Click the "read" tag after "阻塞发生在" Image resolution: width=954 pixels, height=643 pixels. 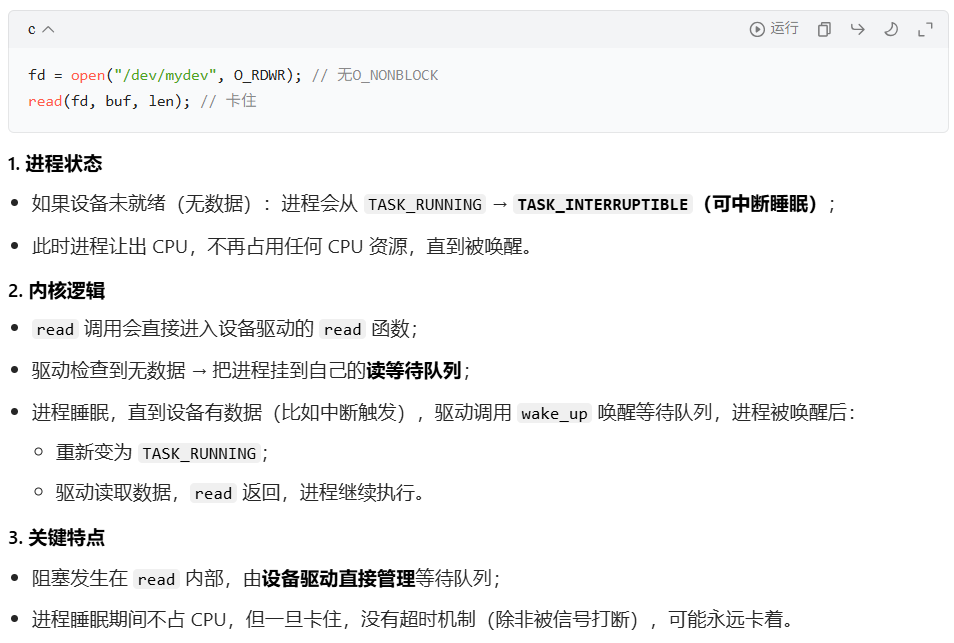point(156,580)
